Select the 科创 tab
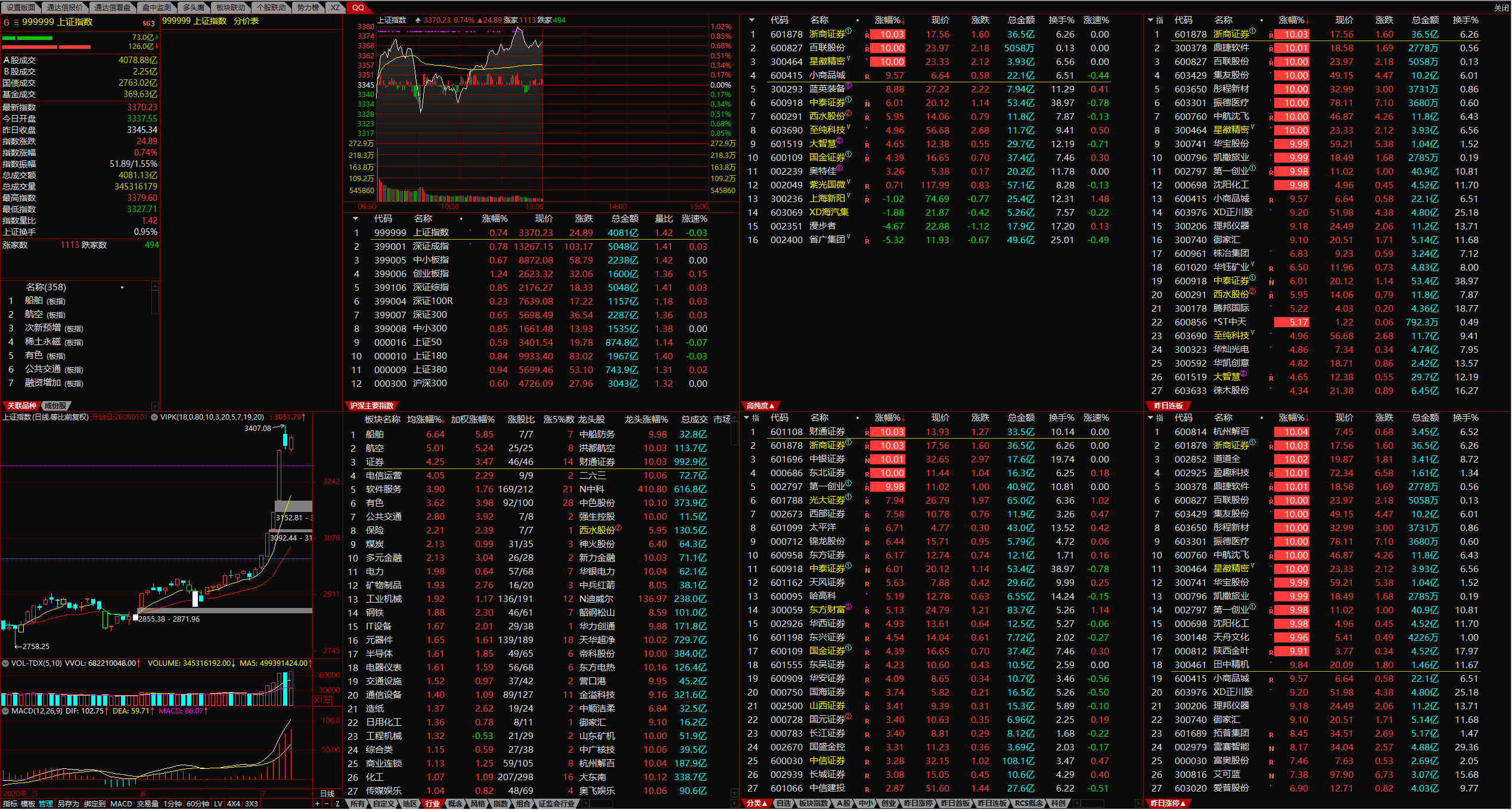The width and height of the screenshot is (1512, 810). pyautogui.click(x=1058, y=803)
